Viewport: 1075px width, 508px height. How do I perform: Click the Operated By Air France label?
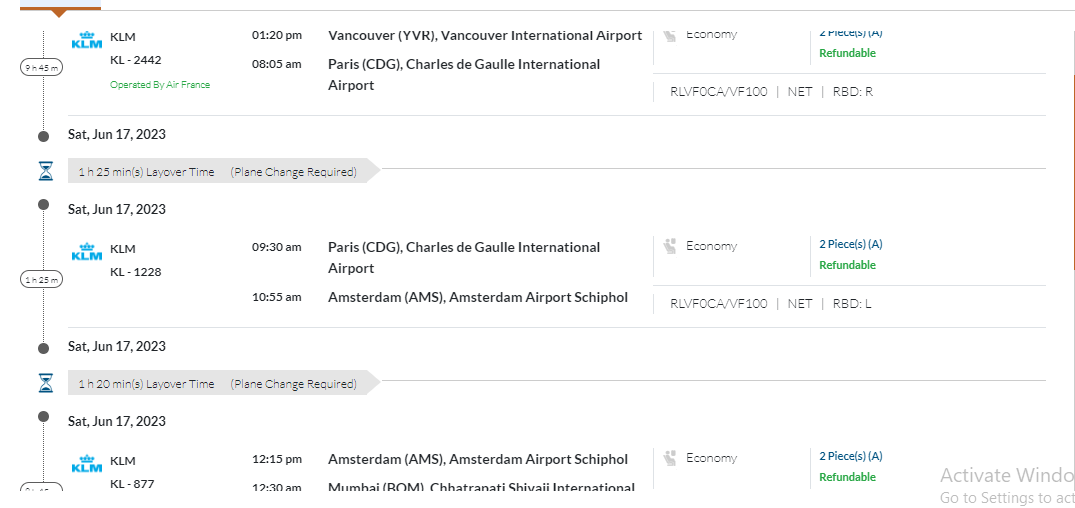pyautogui.click(x=160, y=85)
